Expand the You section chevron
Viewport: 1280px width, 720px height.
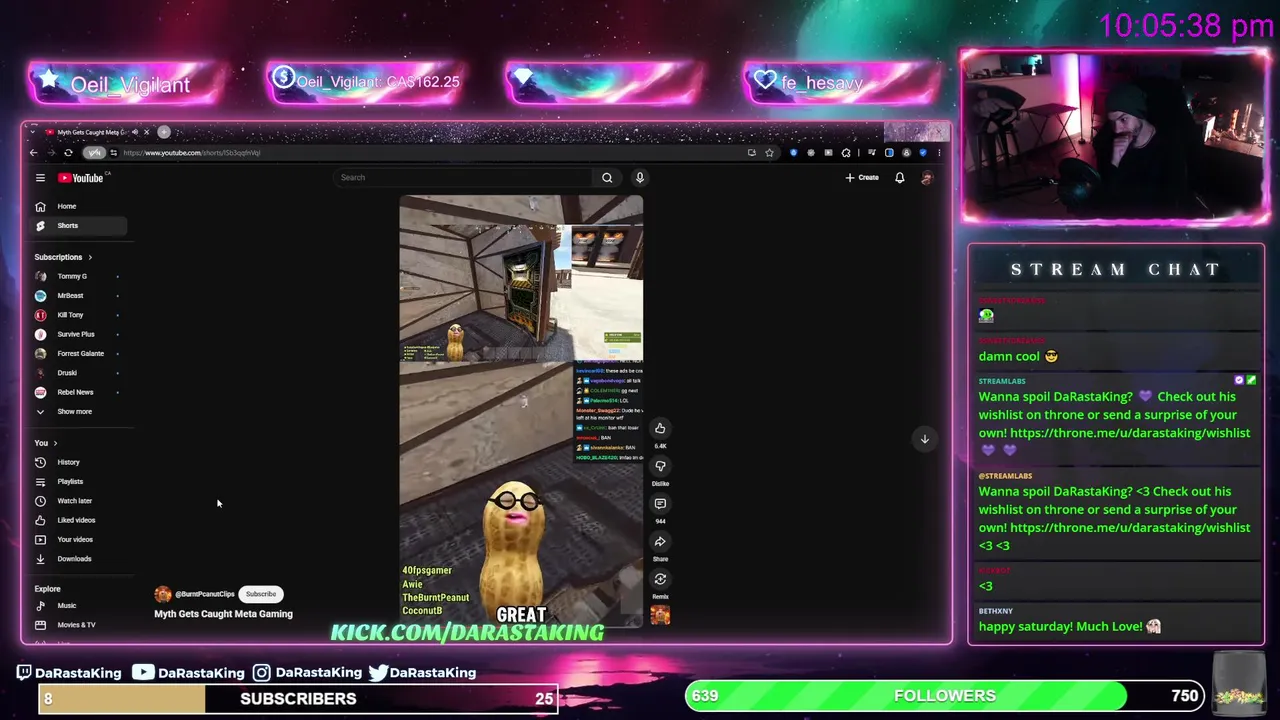[x=55, y=443]
